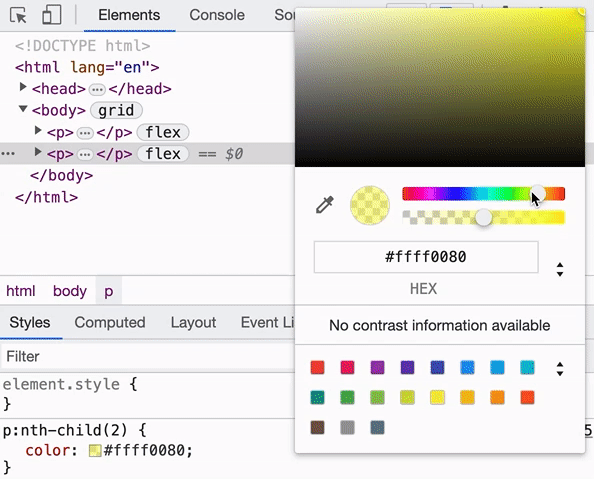Toggle the flex badge on first p
This screenshot has width=594, height=479.
click(163, 133)
